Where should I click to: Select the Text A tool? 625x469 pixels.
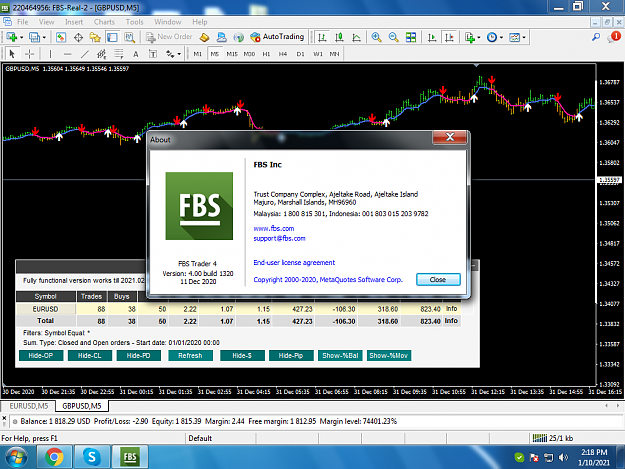click(136, 54)
